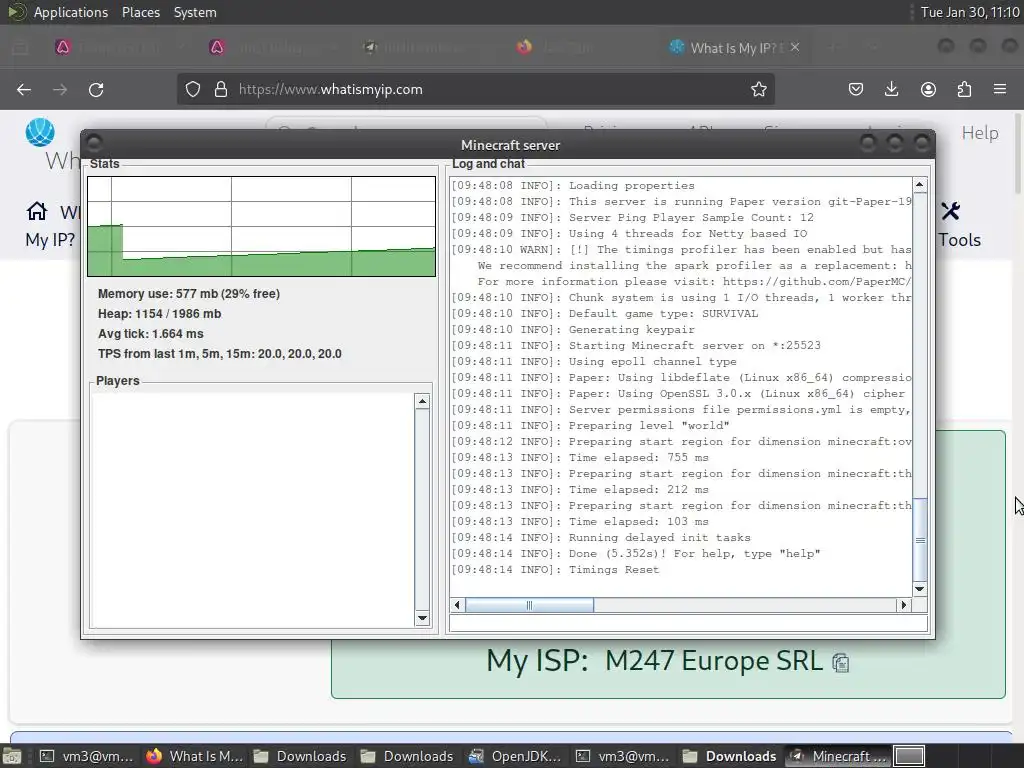Click the WhatIsMyIP globe logo

40,132
